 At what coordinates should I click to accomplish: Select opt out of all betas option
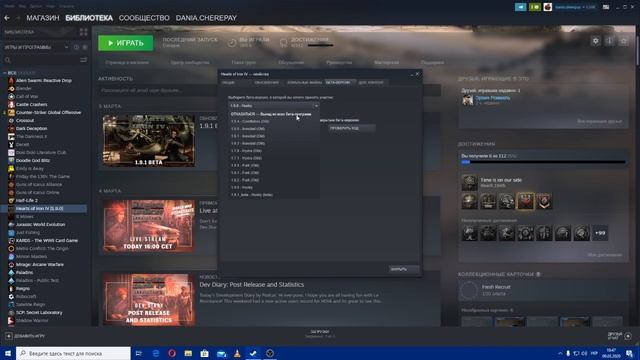[271, 114]
